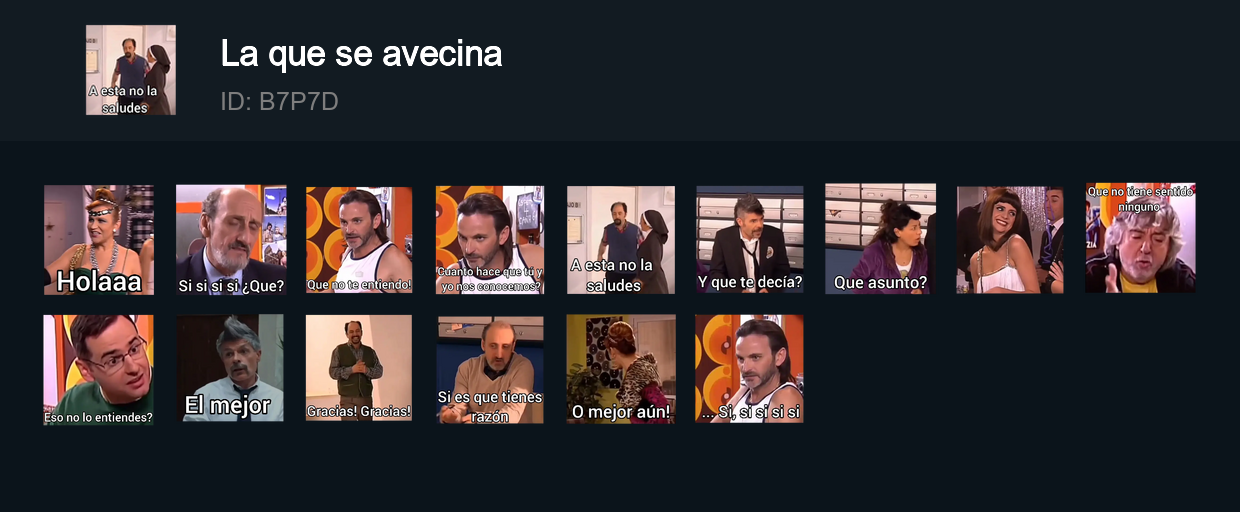Choose the '... Si, si si si si' sticker

tap(750, 369)
